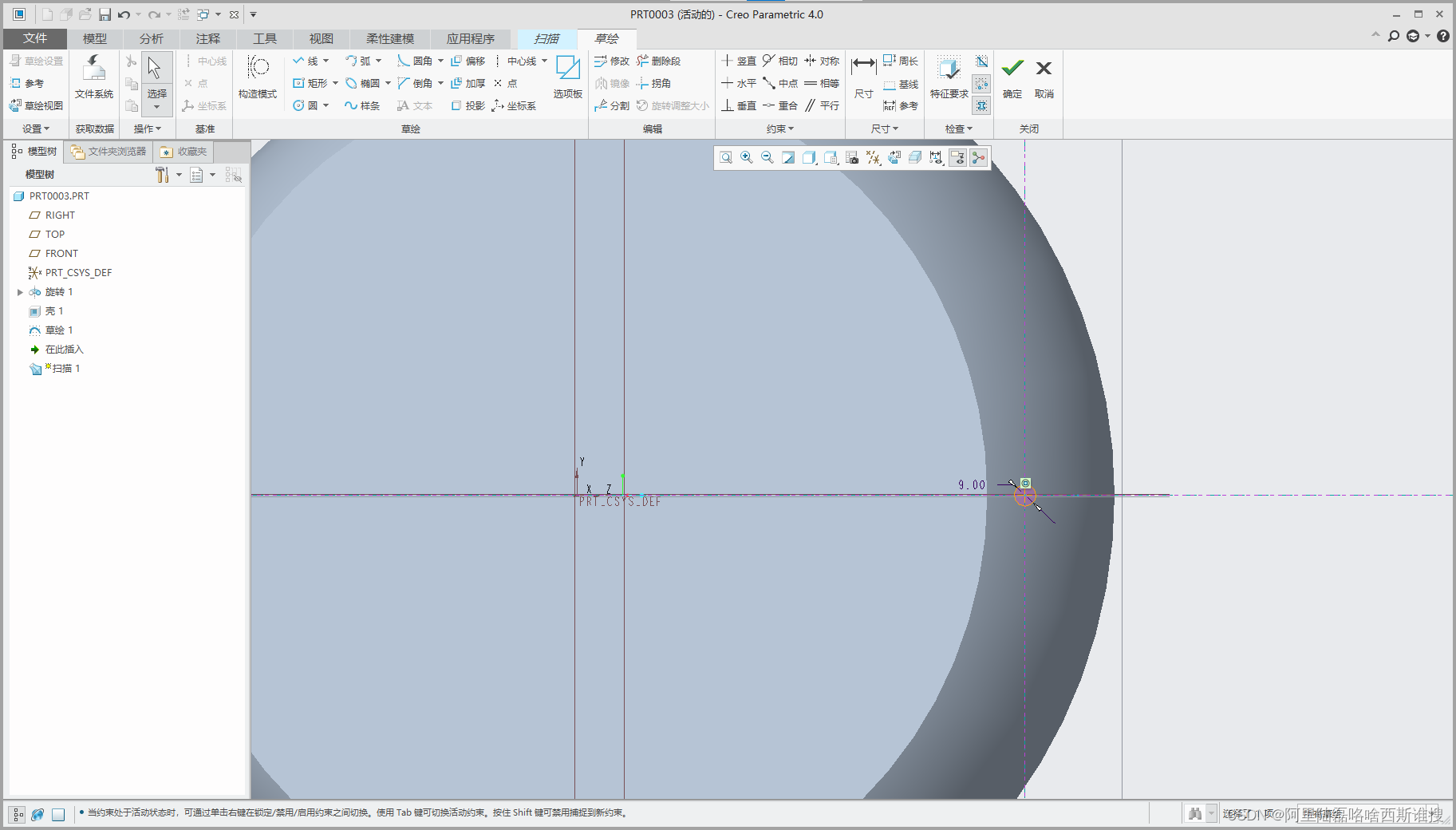Viewport: 1456px width, 830px height.
Task: Switch to the 模型 (Model) ribbon tab
Action: tap(95, 38)
